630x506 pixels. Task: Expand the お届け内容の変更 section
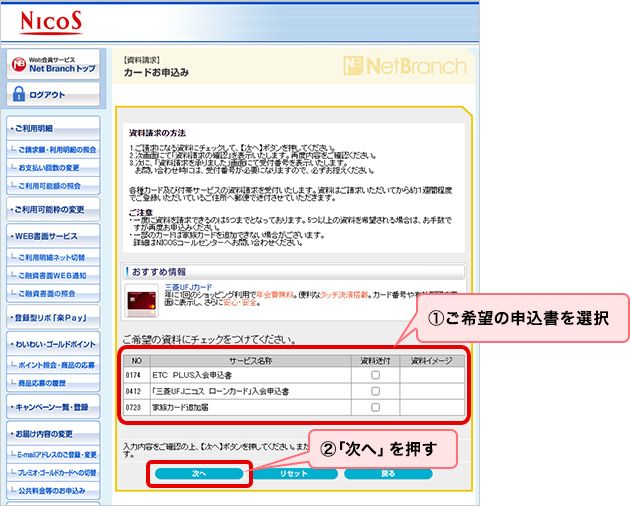52,433
